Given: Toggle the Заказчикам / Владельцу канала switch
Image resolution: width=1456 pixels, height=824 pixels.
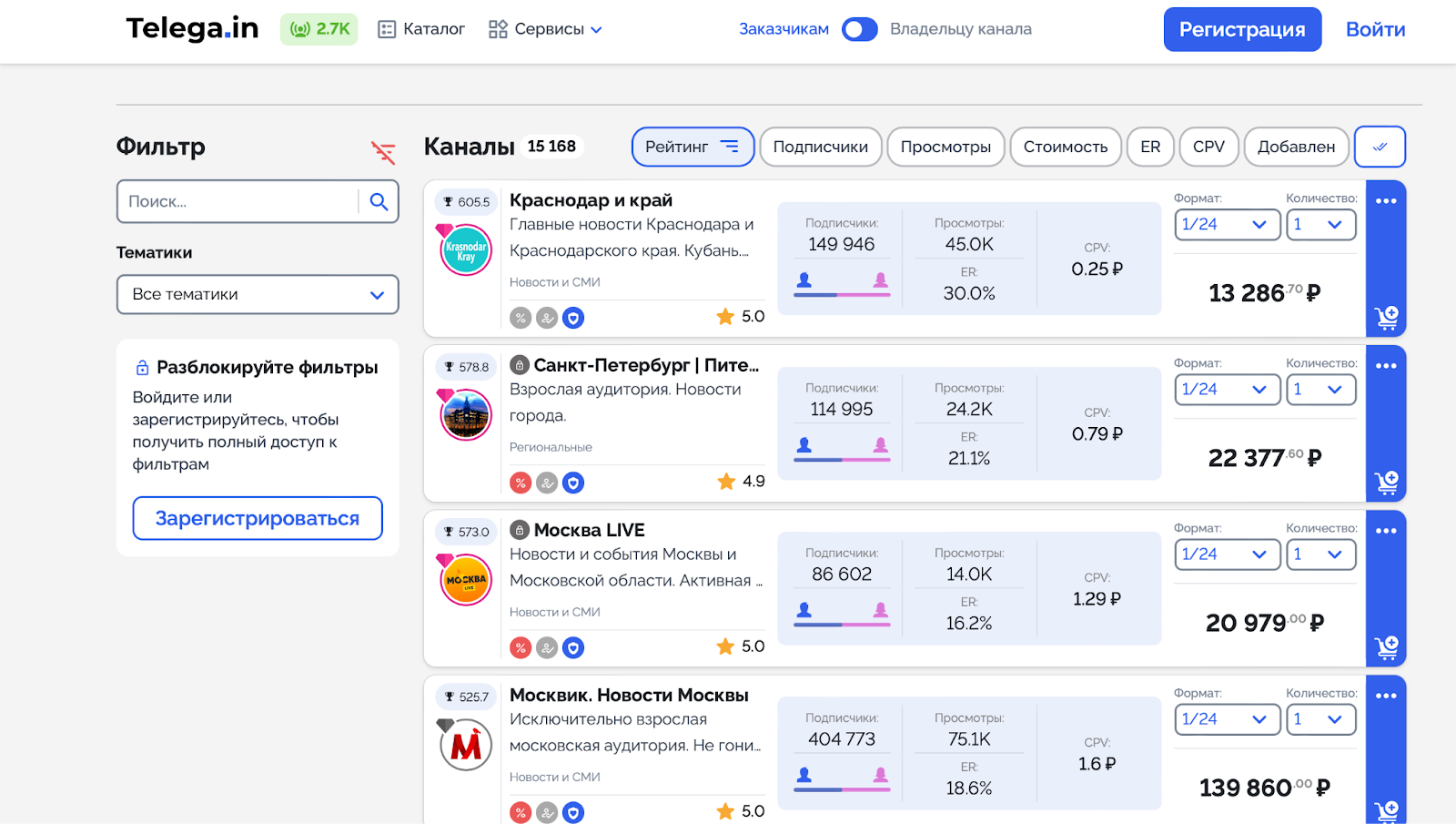Looking at the screenshot, I should point(859,29).
